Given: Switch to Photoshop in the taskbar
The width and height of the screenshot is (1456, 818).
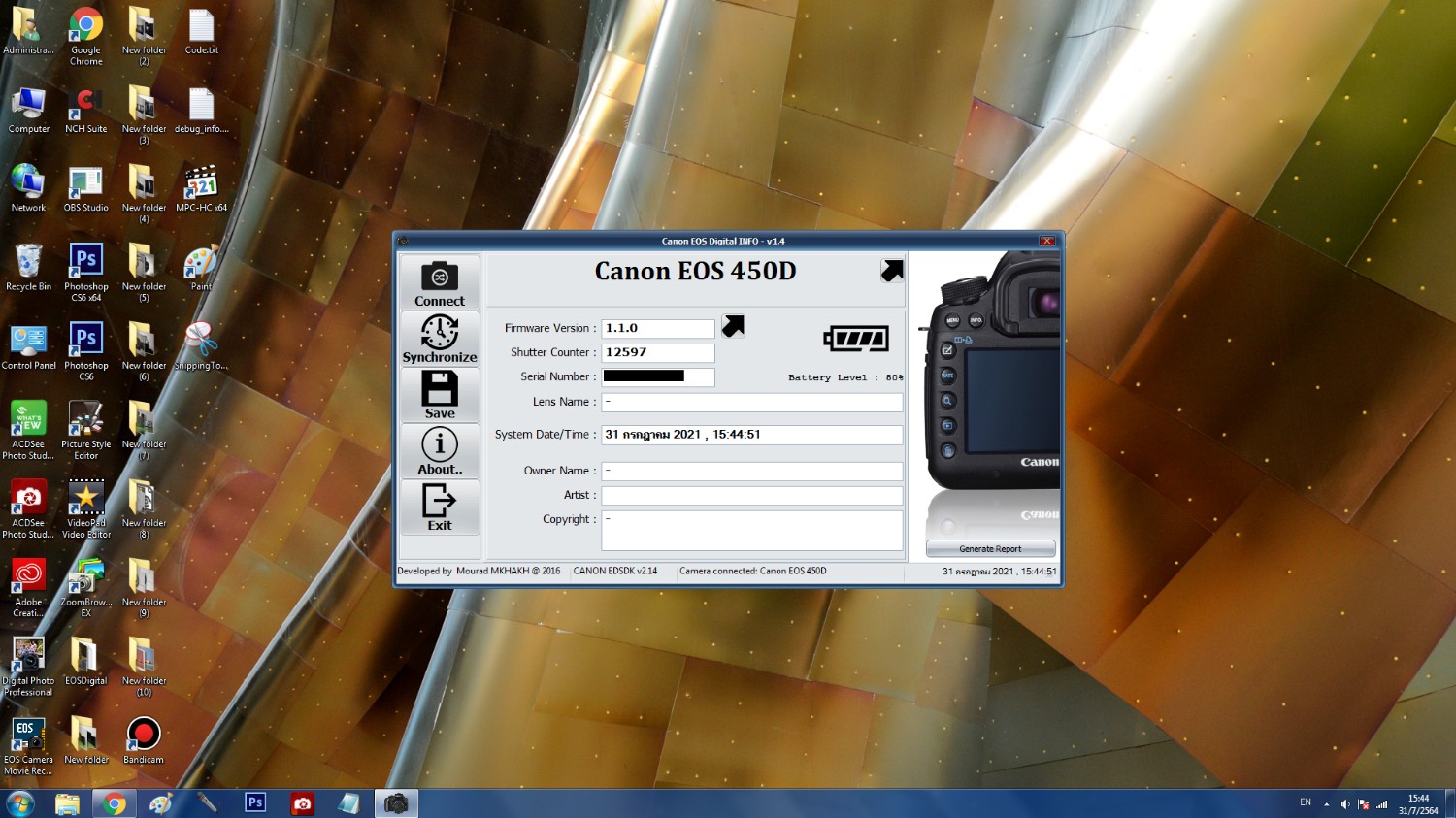Looking at the screenshot, I should pyautogui.click(x=255, y=803).
